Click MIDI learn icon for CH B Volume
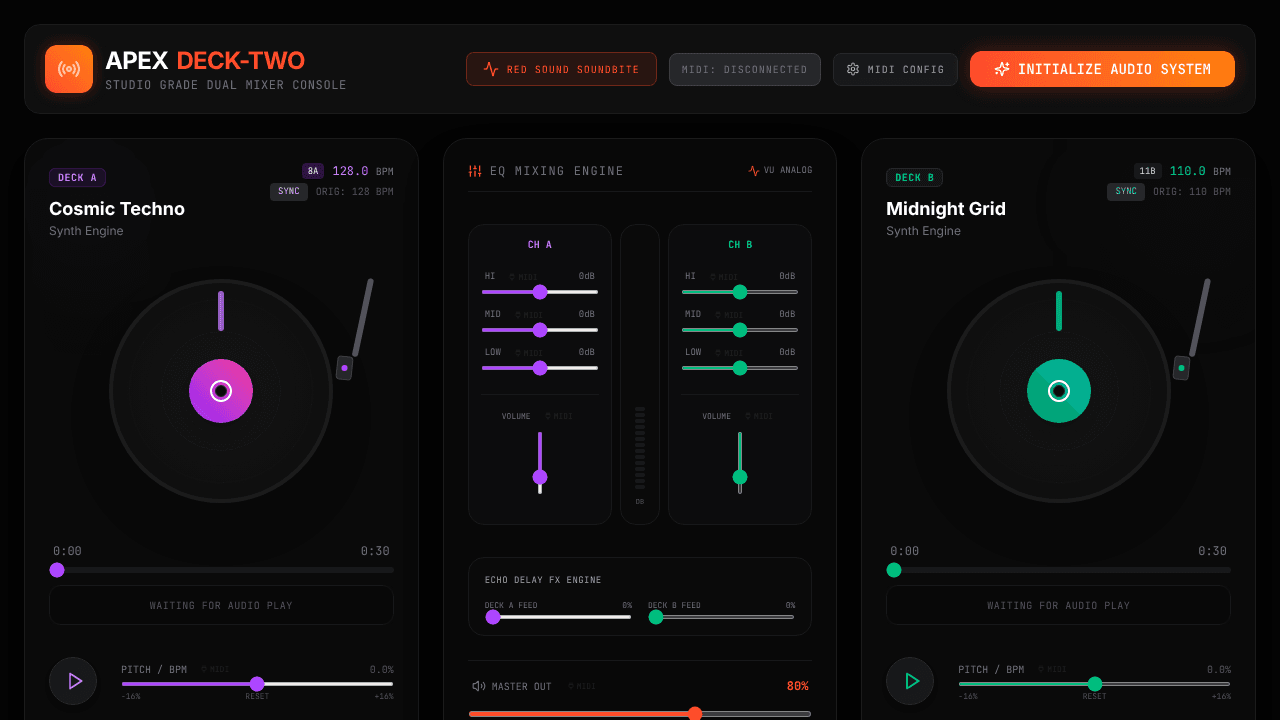Image resolution: width=1280 pixels, height=720 pixels. coord(758,417)
